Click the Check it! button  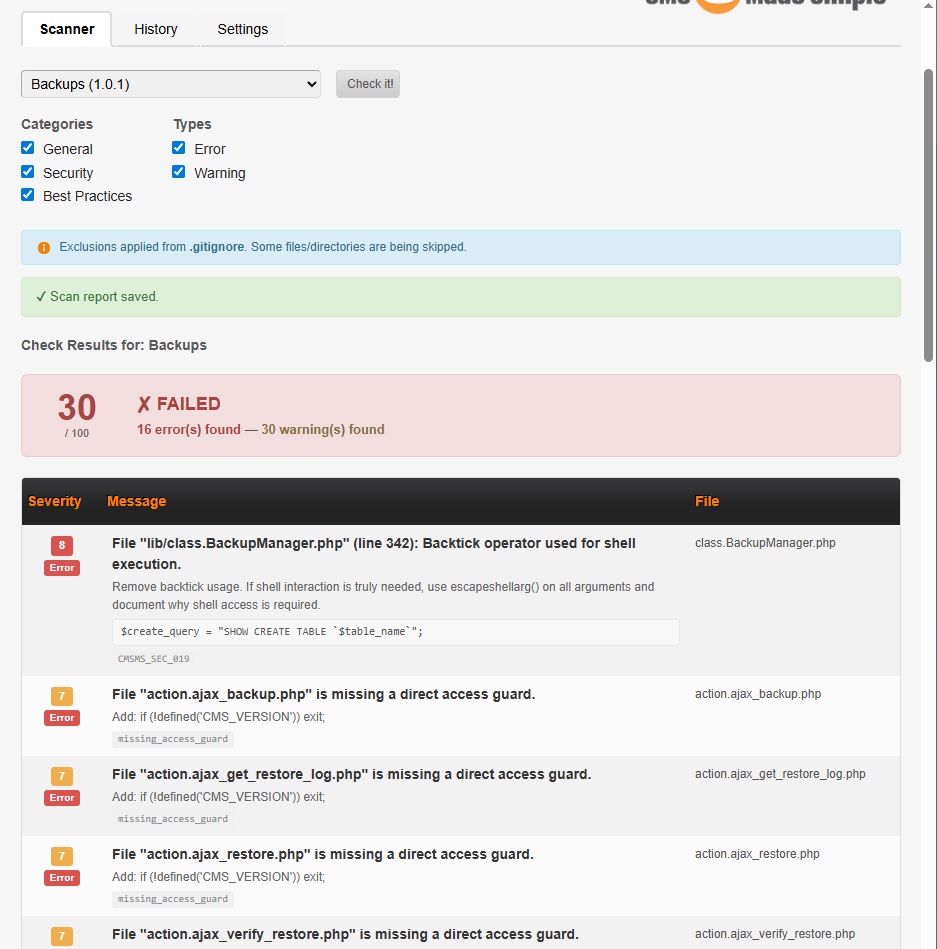click(x=368, y=84)
